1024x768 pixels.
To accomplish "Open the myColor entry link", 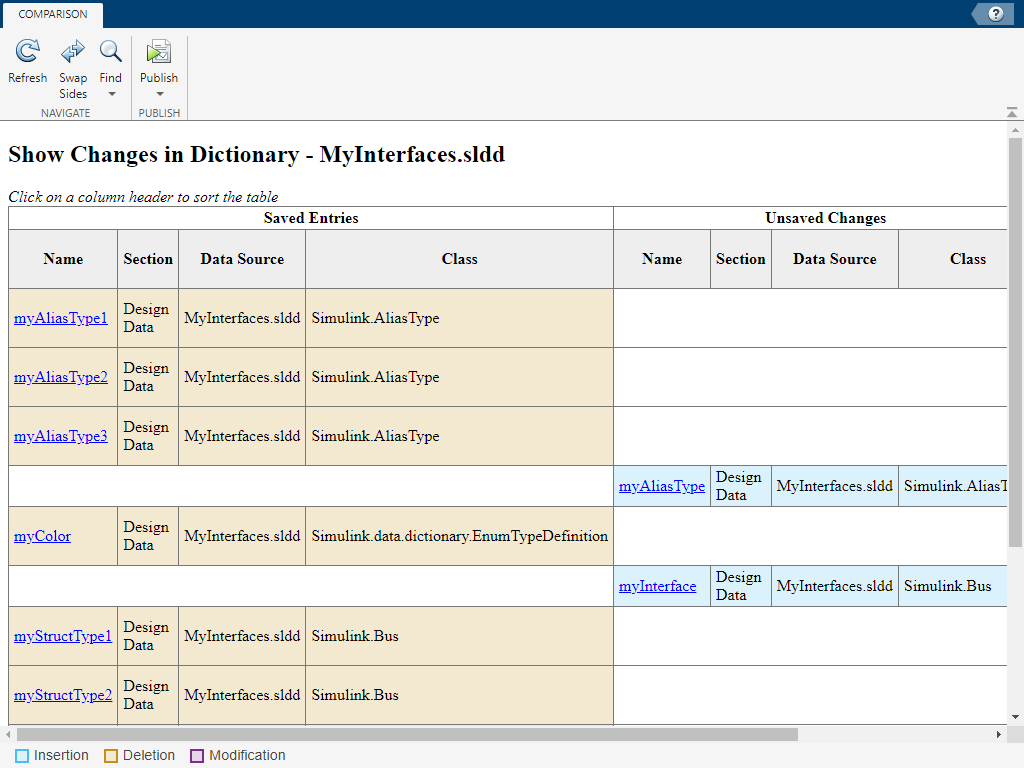I will coord(42,536).
